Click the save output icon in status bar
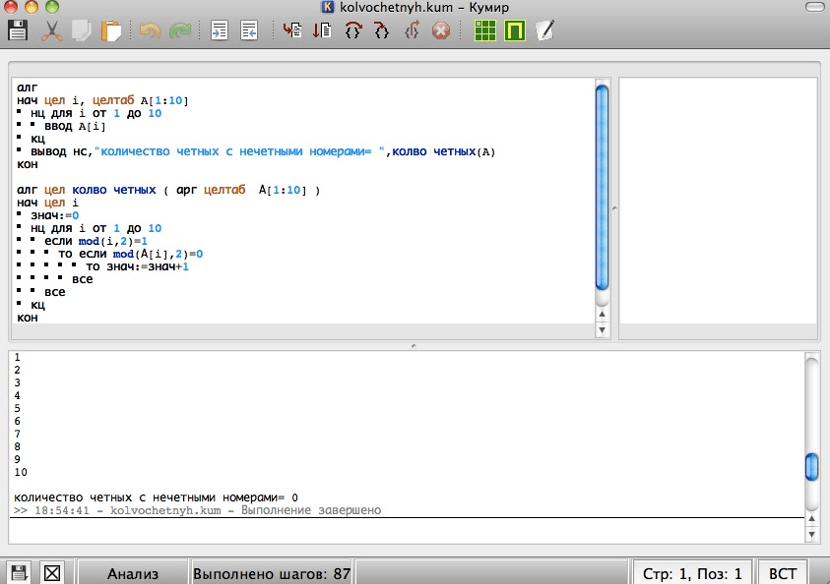 pyautogui.click(x=19, y=573)
